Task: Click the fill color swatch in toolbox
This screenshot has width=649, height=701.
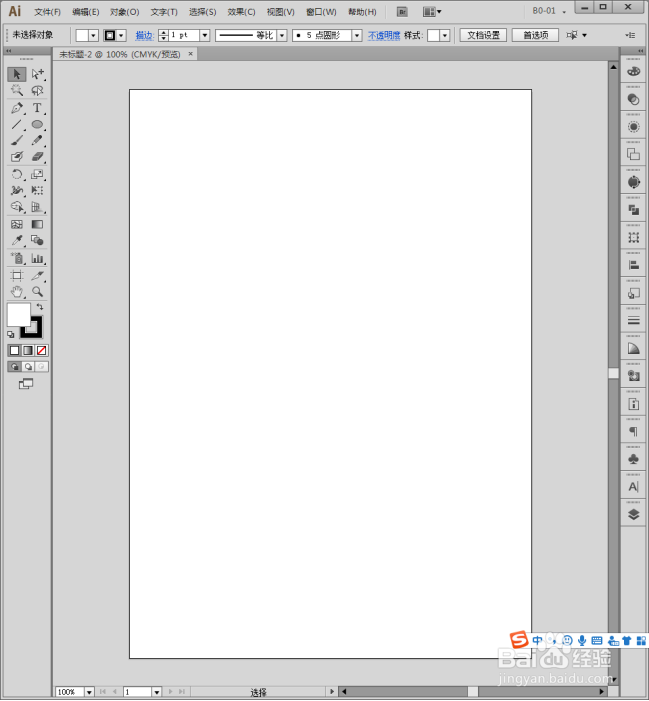Action: point(18,314)
